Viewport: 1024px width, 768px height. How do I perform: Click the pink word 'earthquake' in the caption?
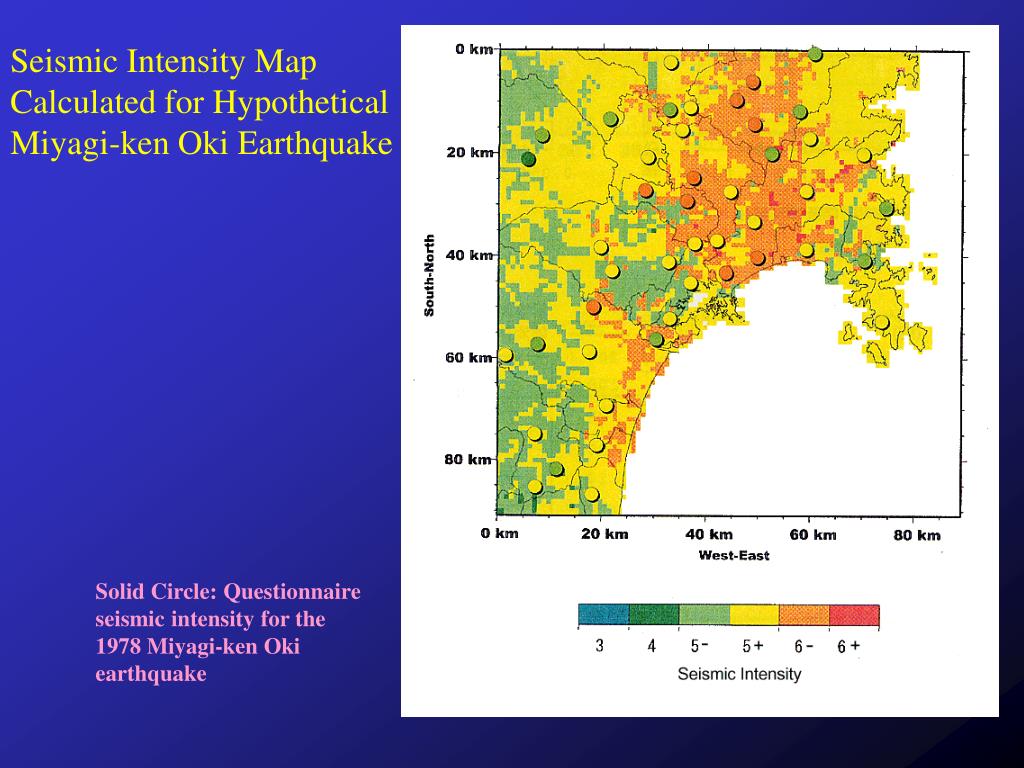click(x=151, y=673)
